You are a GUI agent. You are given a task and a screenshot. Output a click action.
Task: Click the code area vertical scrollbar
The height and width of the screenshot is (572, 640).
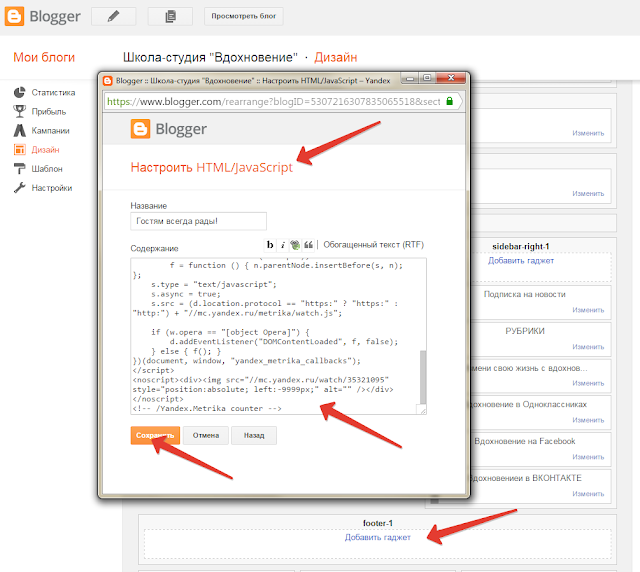click(x=423, y=377)
